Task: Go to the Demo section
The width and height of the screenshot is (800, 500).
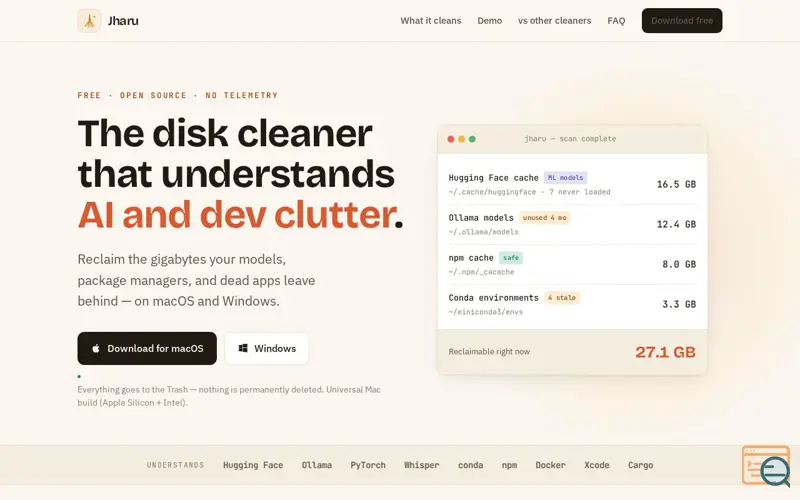Action: point(489,21)
